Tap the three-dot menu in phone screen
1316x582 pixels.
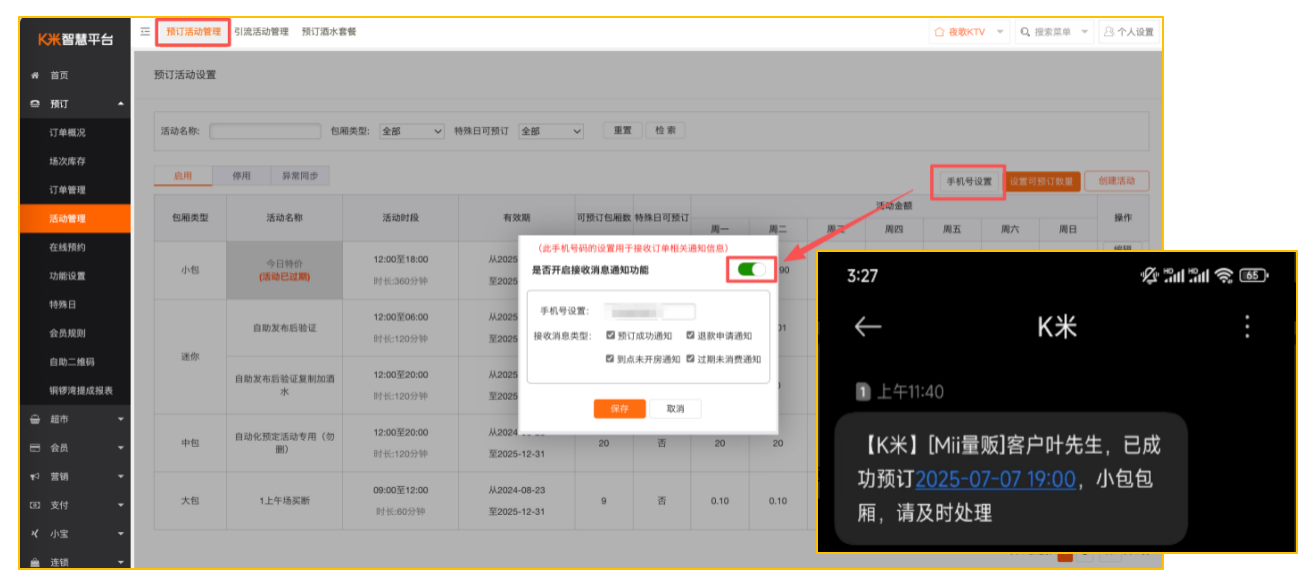pos(1246,327)
